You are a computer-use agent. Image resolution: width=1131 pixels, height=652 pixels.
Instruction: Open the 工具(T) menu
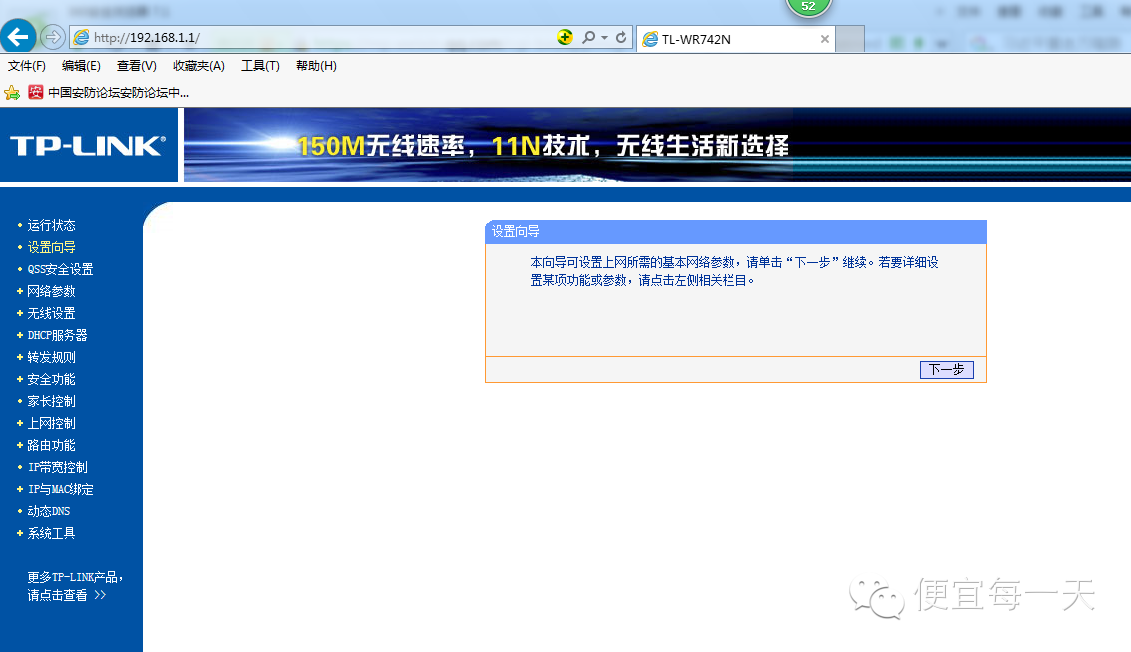tap(260, 66)
